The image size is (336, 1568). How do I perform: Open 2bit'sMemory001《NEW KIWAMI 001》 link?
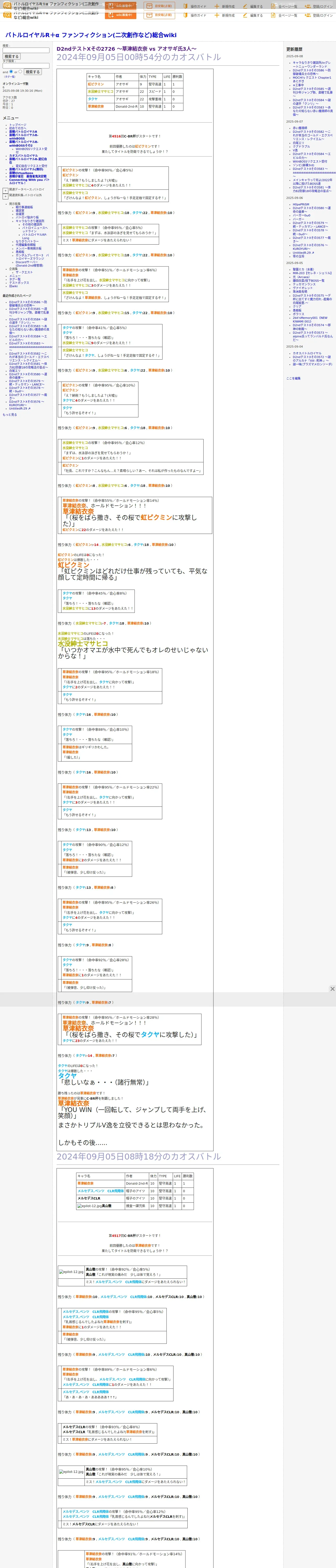click(x=310, y=320)
